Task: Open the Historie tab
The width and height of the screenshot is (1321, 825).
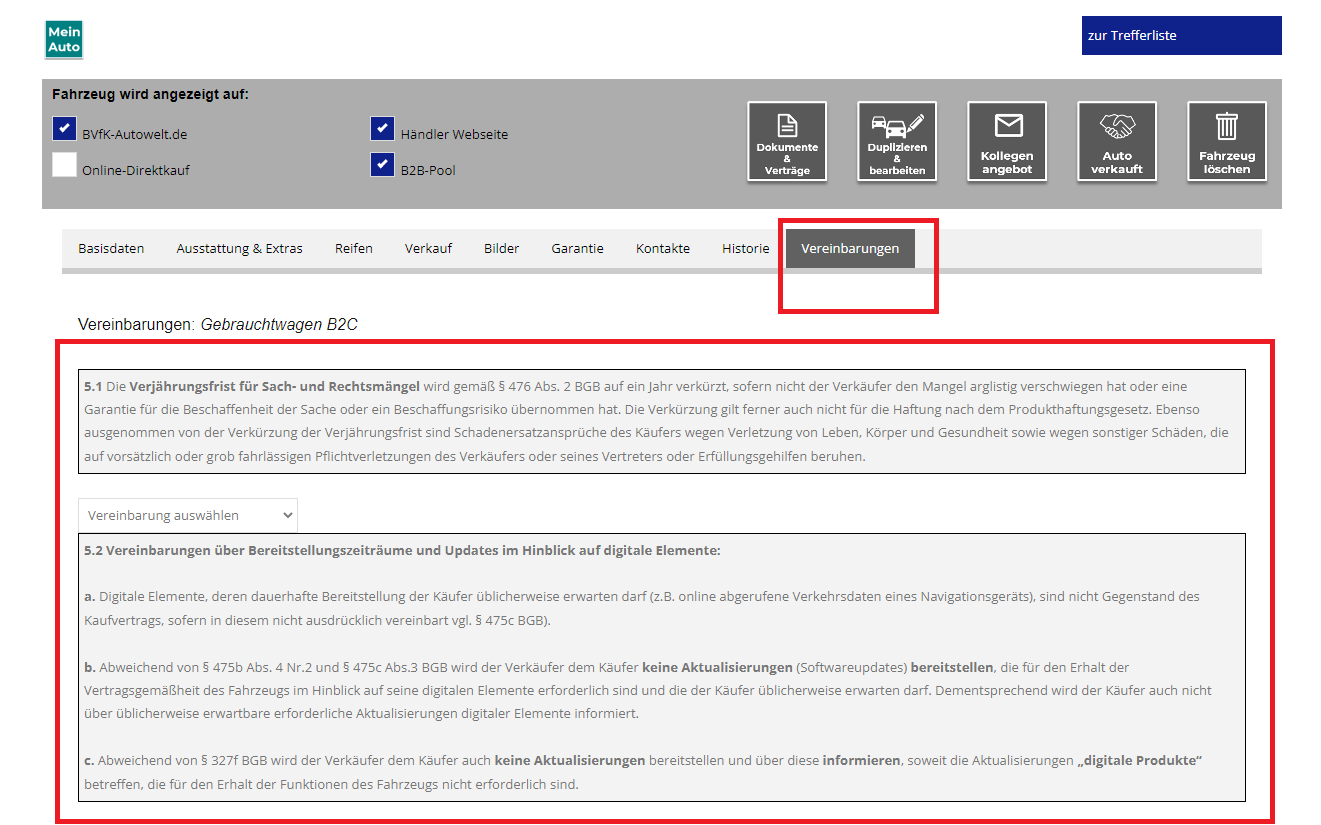Action: click(746, 248)
